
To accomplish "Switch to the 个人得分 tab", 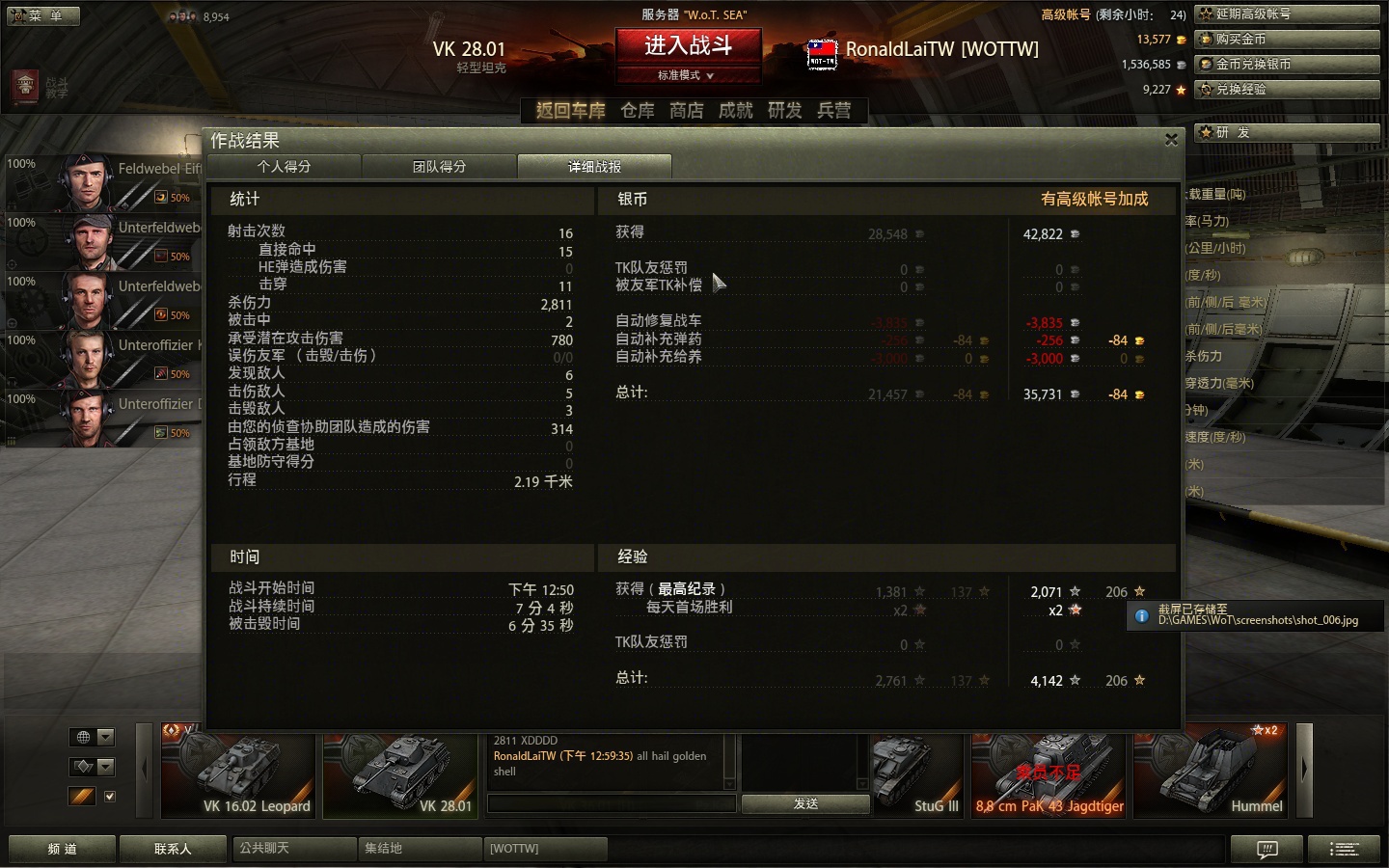I will click(x=285, y=167).
